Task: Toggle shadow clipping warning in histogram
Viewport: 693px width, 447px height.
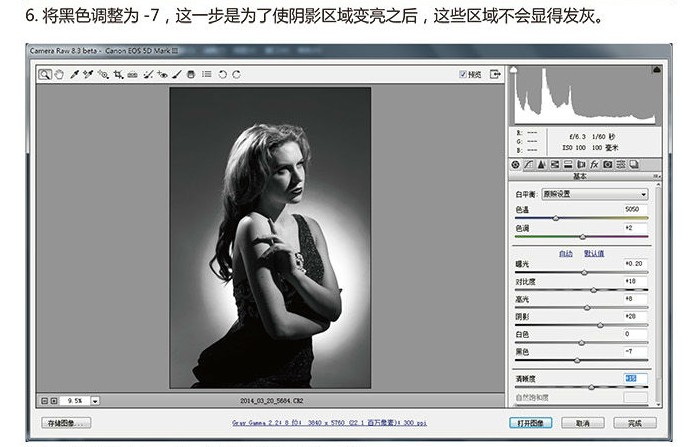Action: (514, 69)
